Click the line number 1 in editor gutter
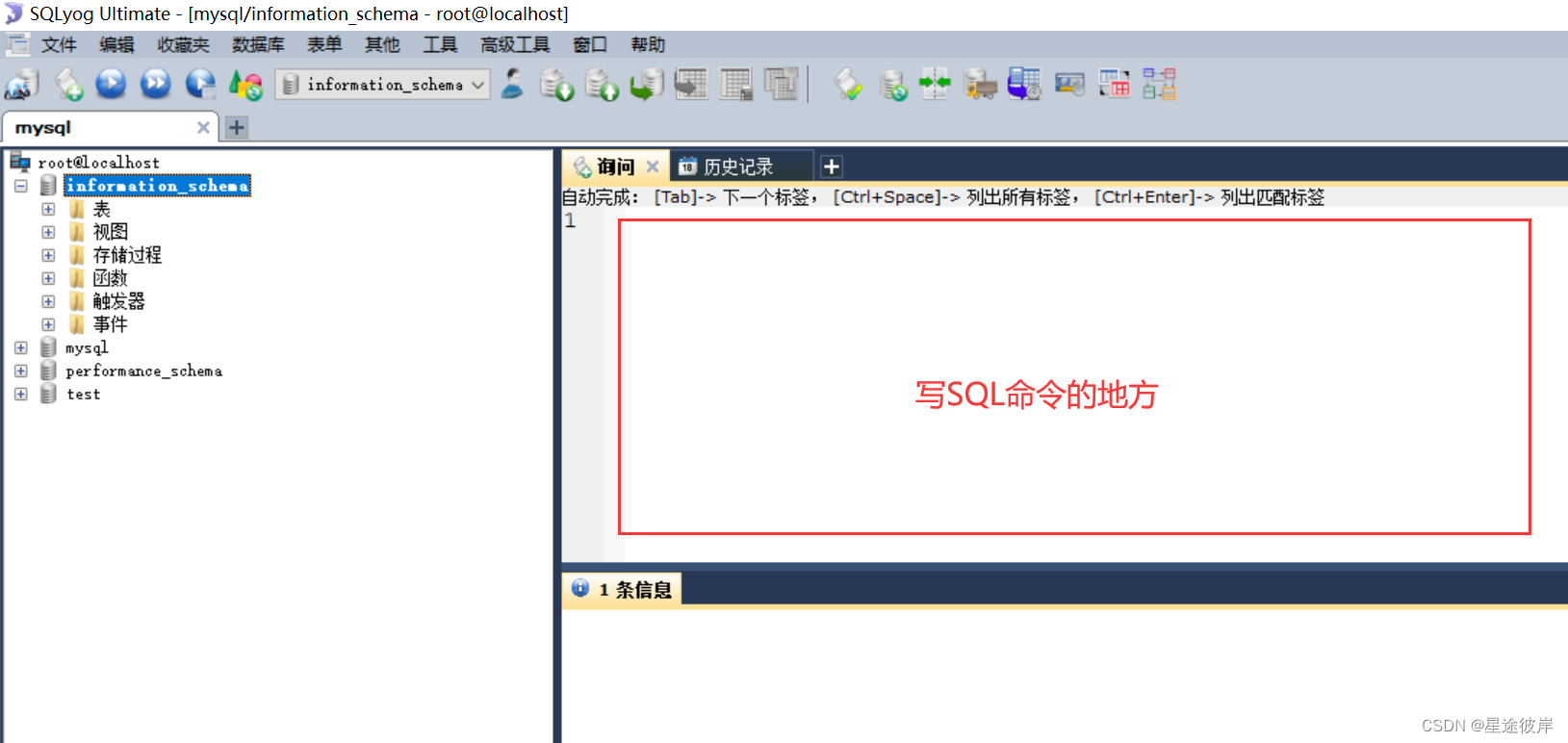This screenshot has width=1568, height=743. click(570, 220)
